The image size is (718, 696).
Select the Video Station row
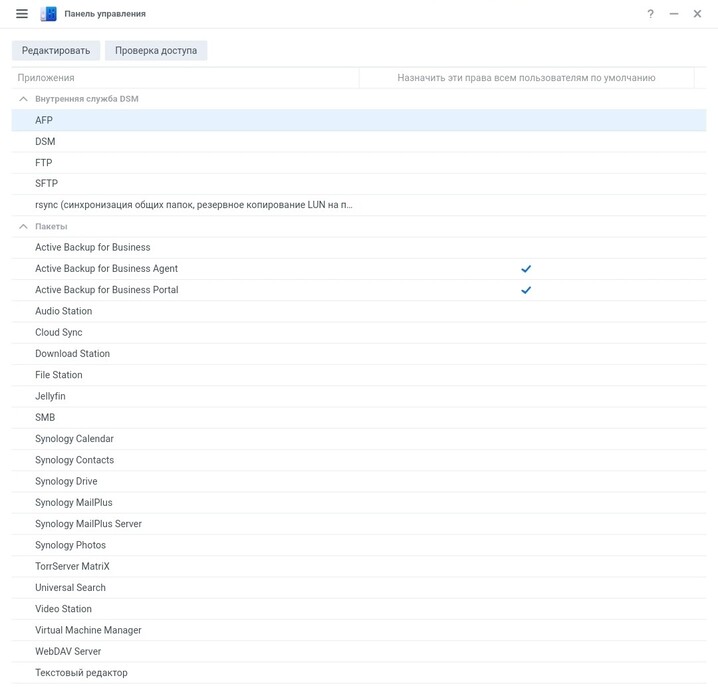click(359, 609)
